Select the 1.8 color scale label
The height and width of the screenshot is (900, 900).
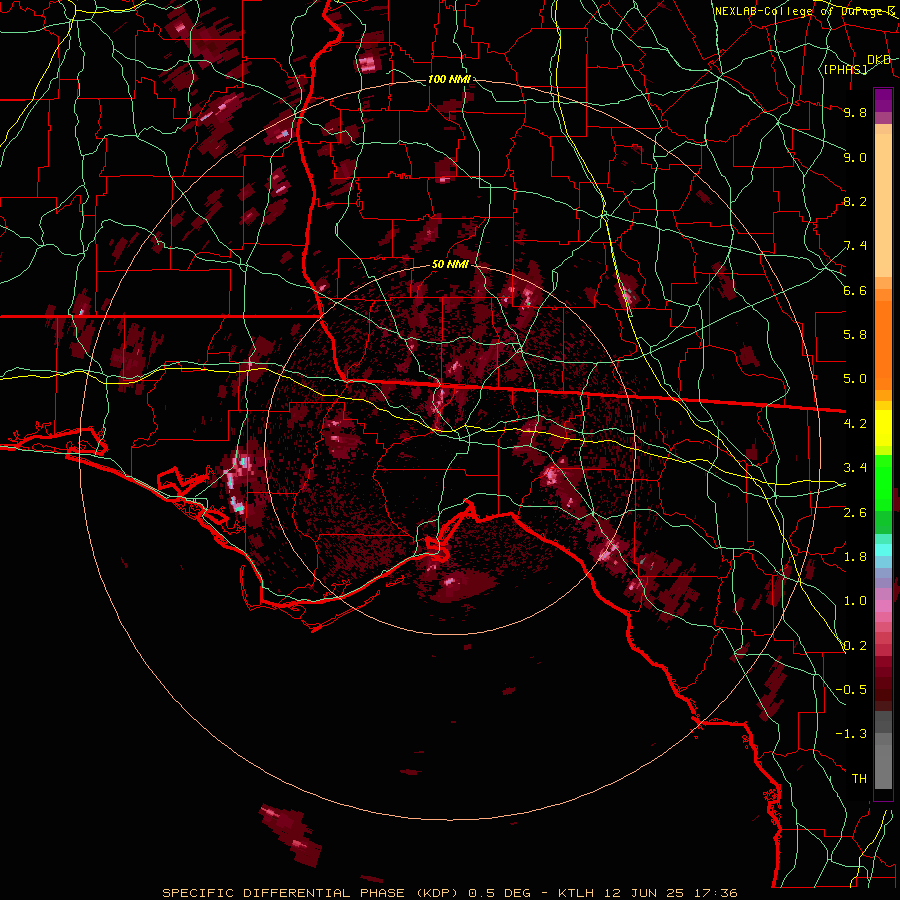tap(855, 557)
